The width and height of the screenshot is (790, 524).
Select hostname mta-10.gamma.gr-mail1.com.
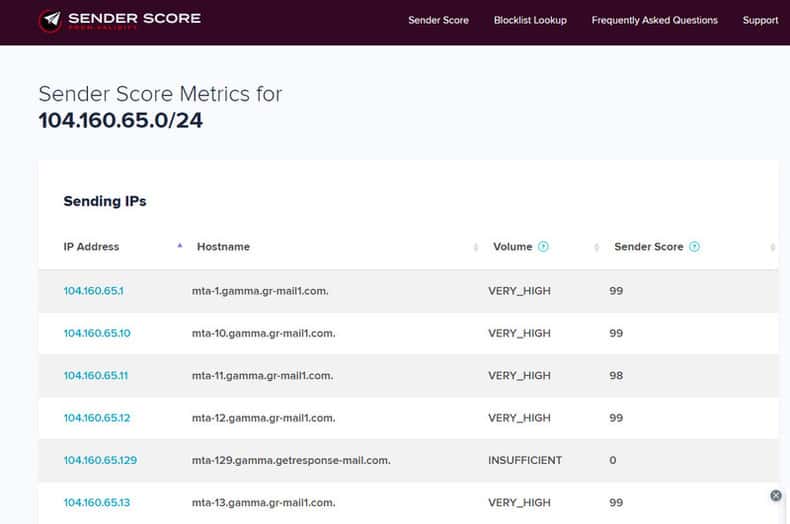(264, 333)
